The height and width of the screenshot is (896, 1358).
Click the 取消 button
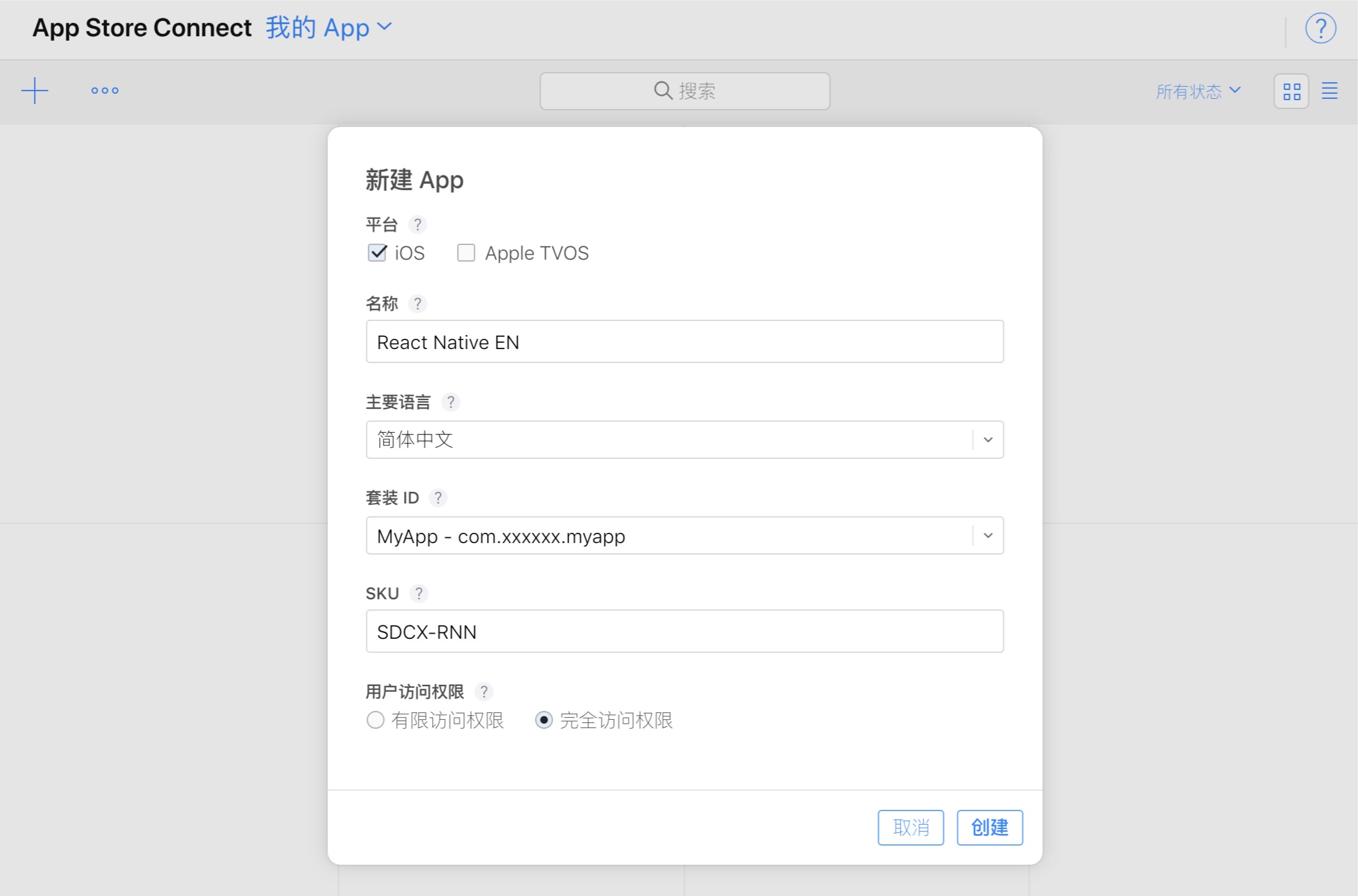[911, 828]
